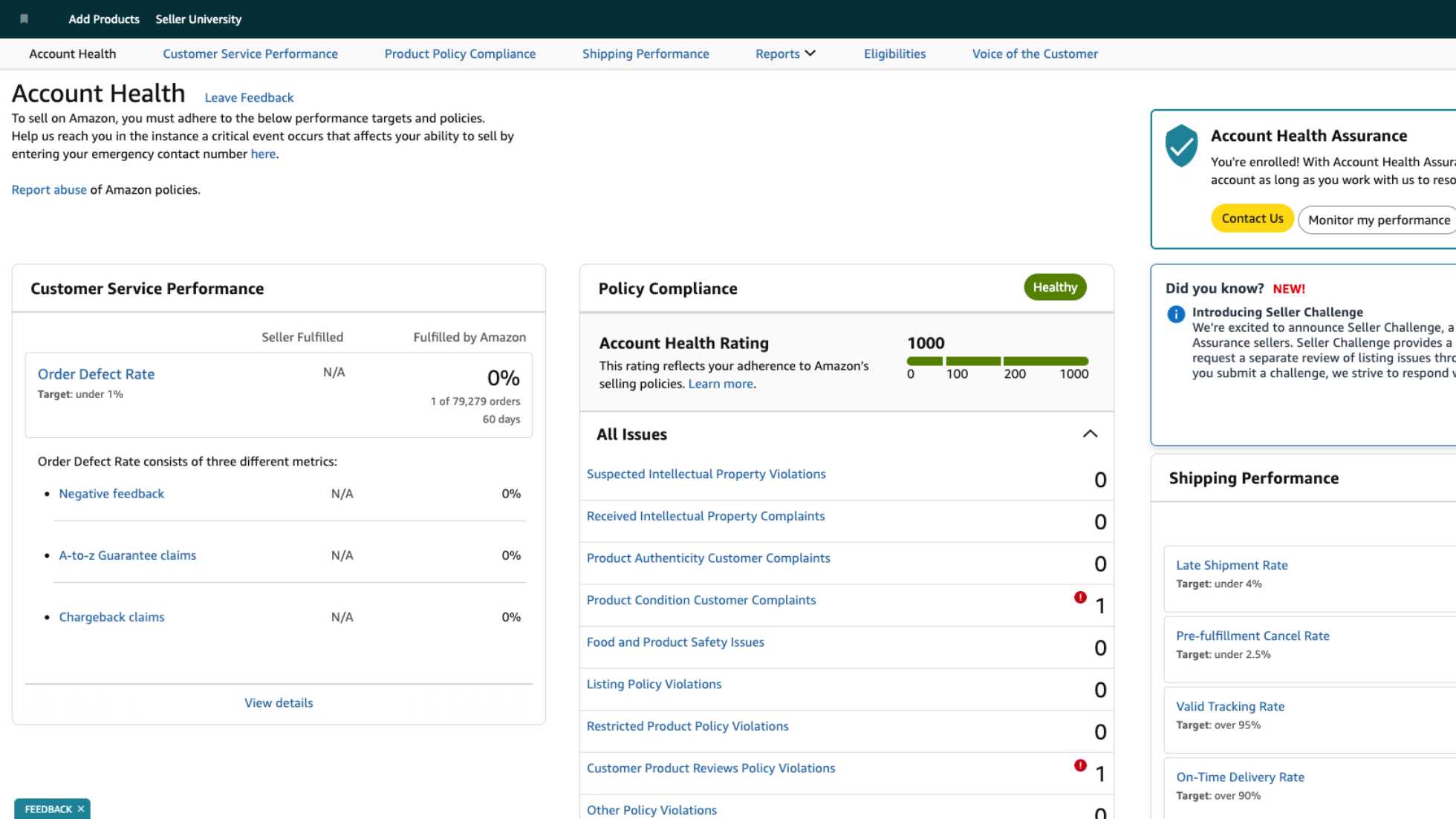Click the bookmark flag icon in header
Image resolution: width=1456 pixels, height=819 pixels.
[x=24, y=19]
